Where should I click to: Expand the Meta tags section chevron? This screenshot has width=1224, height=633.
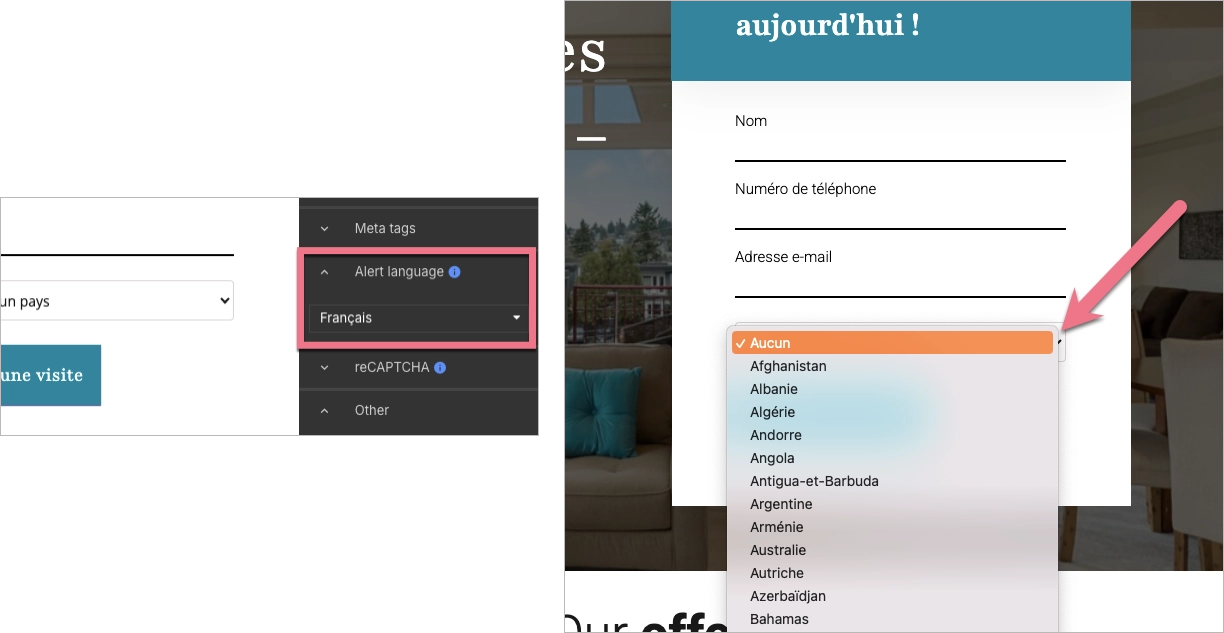pyautogui.click(x=324, y=229)
